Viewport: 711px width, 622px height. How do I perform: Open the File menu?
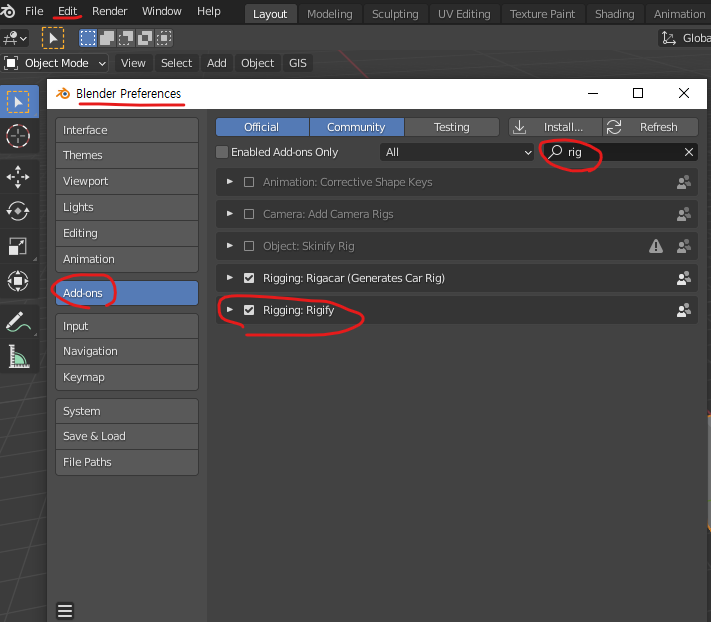tap(34, 11)
